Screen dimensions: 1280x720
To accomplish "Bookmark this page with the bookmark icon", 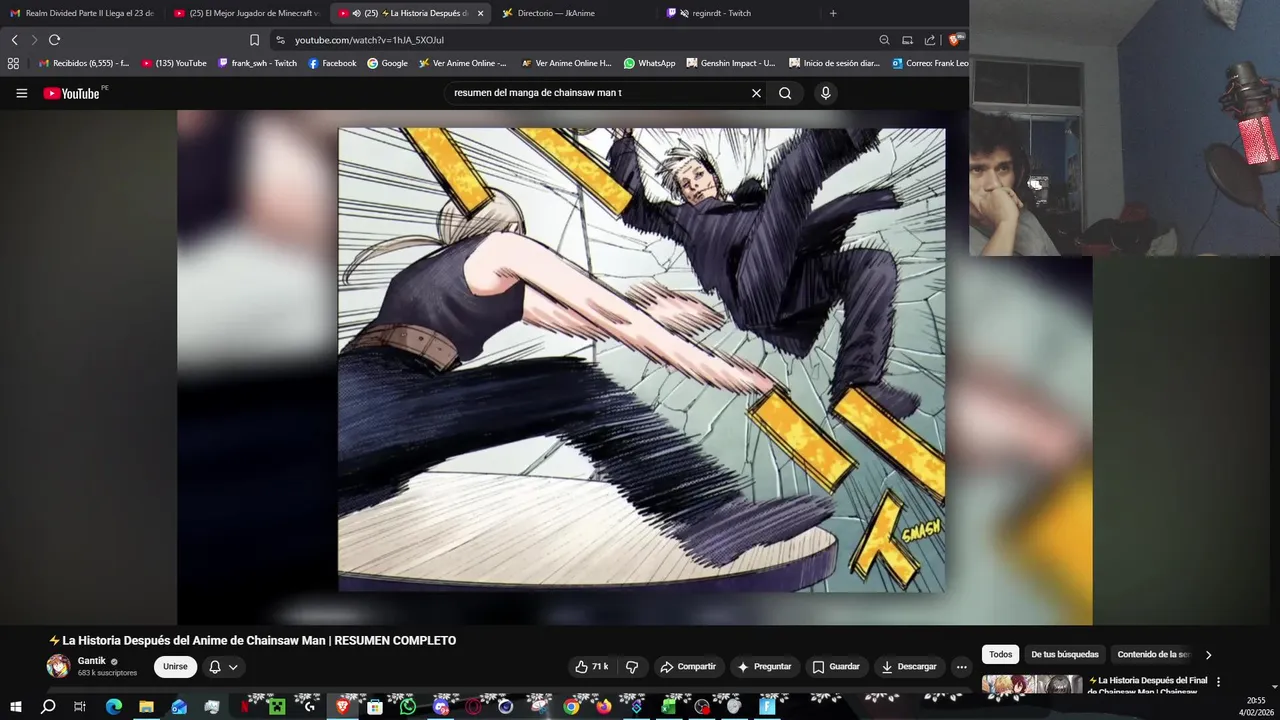I will [x=254, y=40].
